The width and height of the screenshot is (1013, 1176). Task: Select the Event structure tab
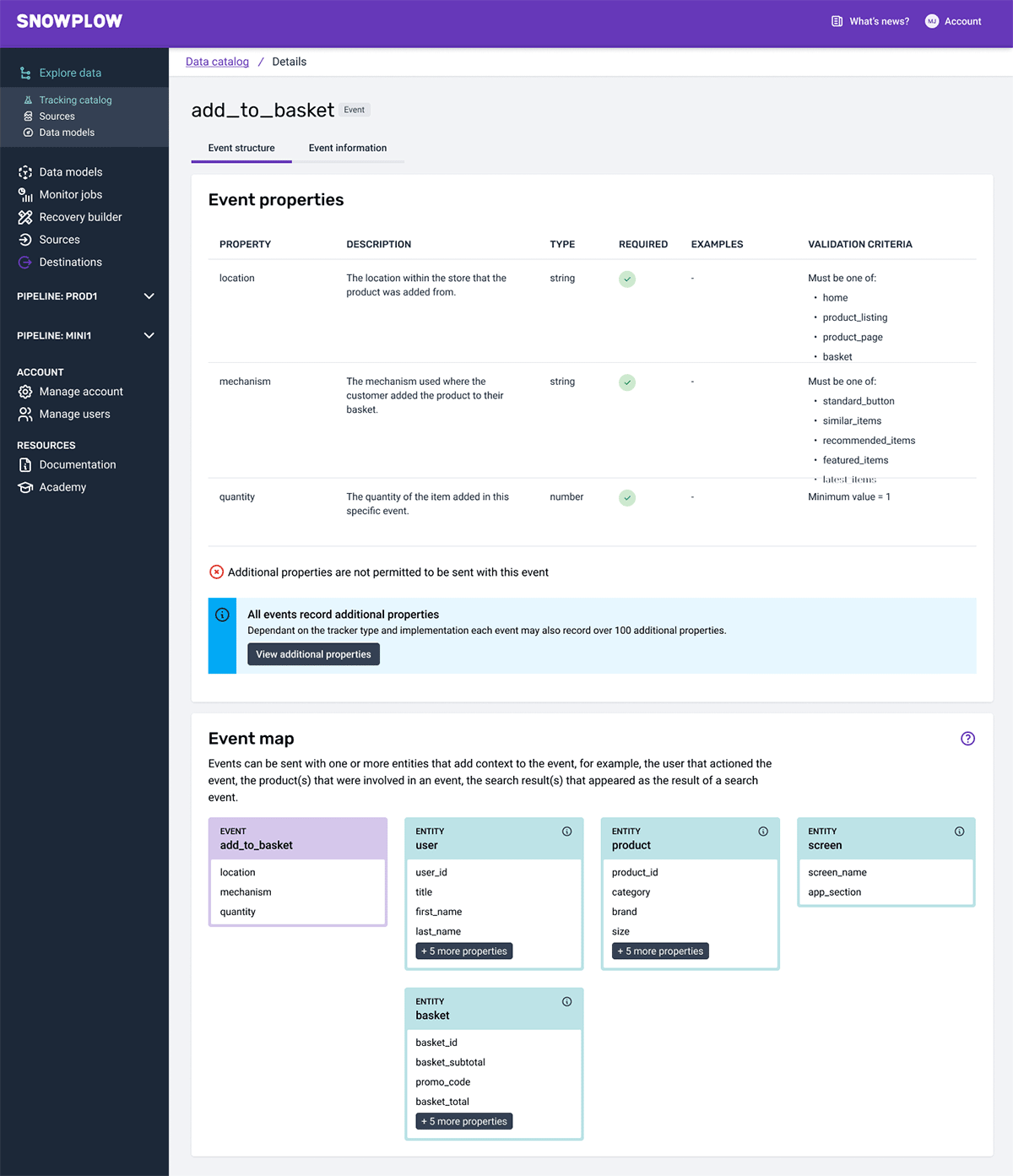241,149
